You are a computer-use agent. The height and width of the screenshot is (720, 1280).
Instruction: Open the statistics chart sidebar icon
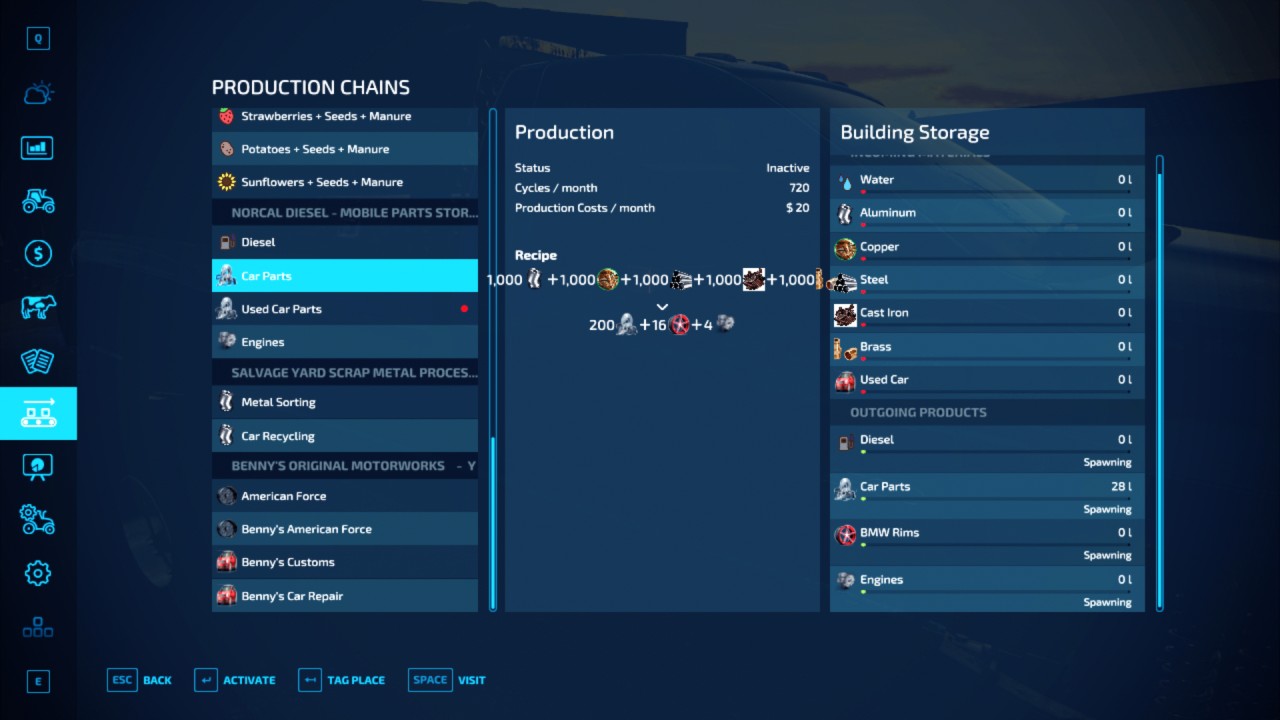pos(38,148)
